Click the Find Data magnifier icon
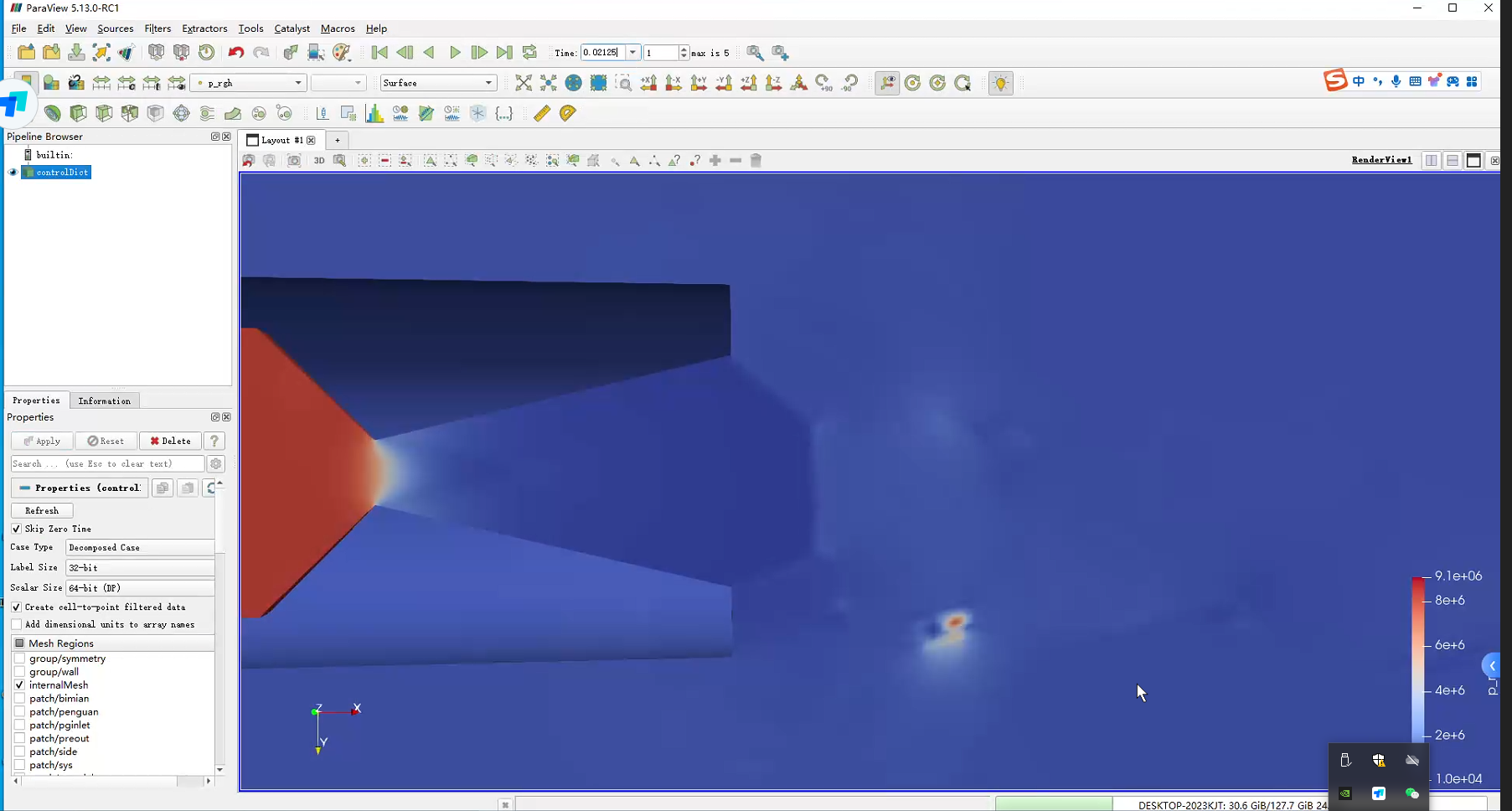The image size is (1512, 811). (755, 52)
